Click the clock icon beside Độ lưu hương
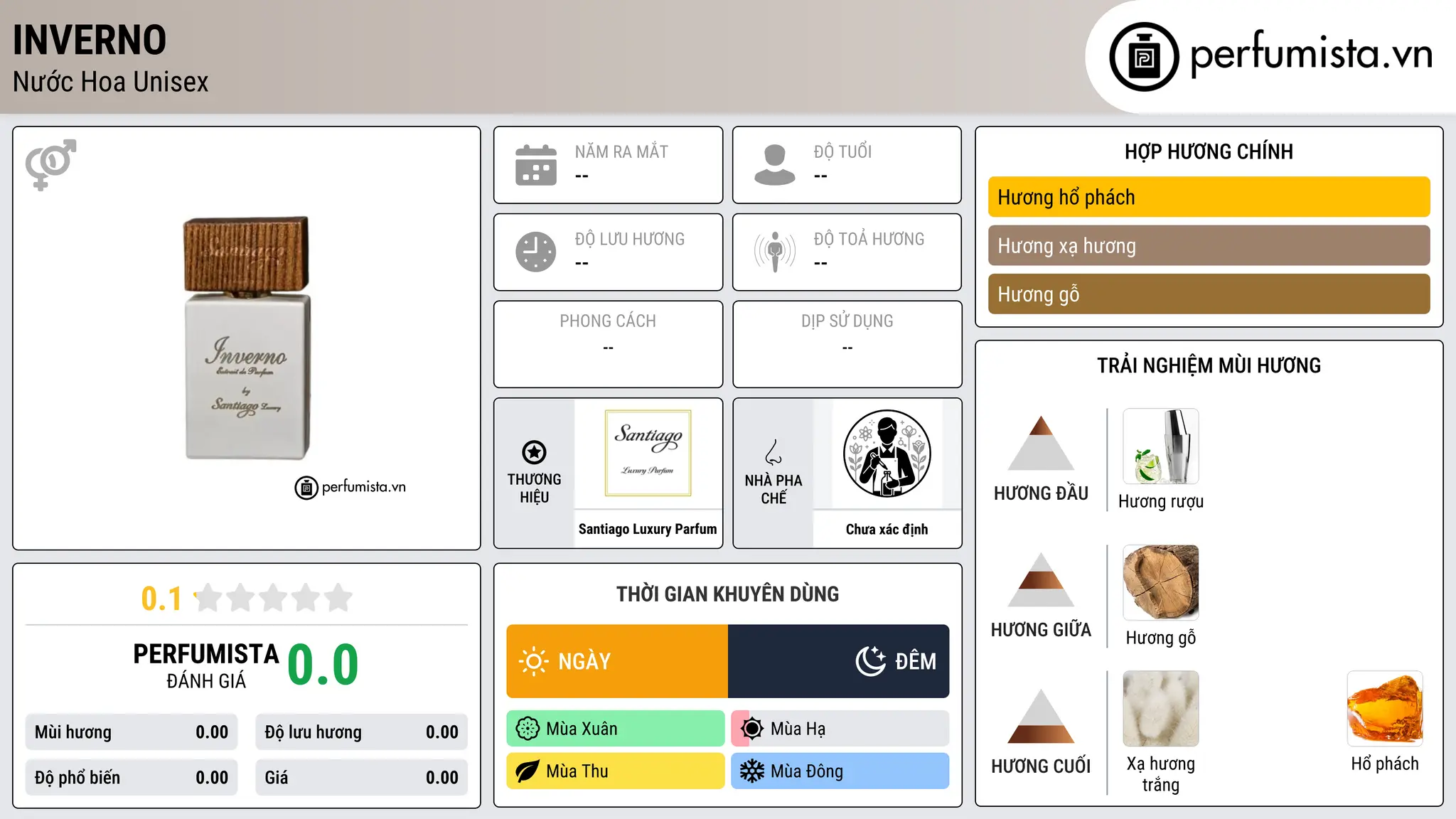The image size is (1456, 819). [x=536, y=252]
